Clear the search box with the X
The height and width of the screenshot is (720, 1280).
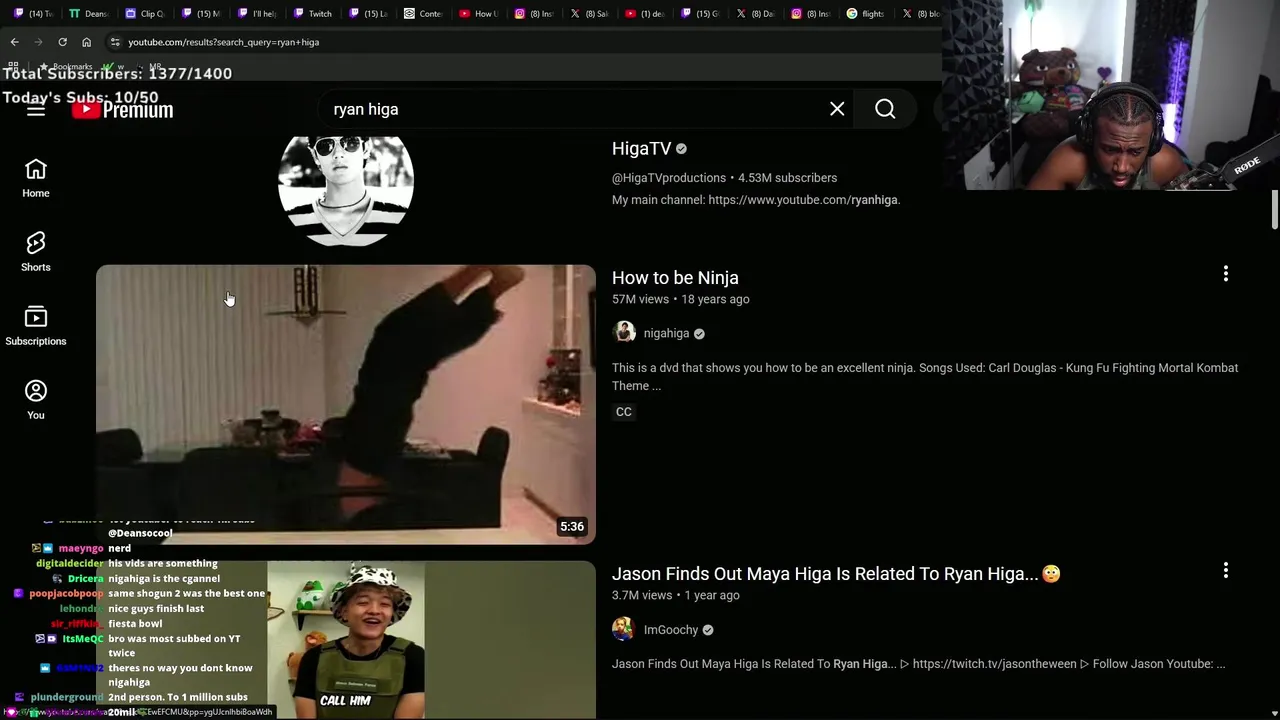pyautogui.click(x=837, y=109)
